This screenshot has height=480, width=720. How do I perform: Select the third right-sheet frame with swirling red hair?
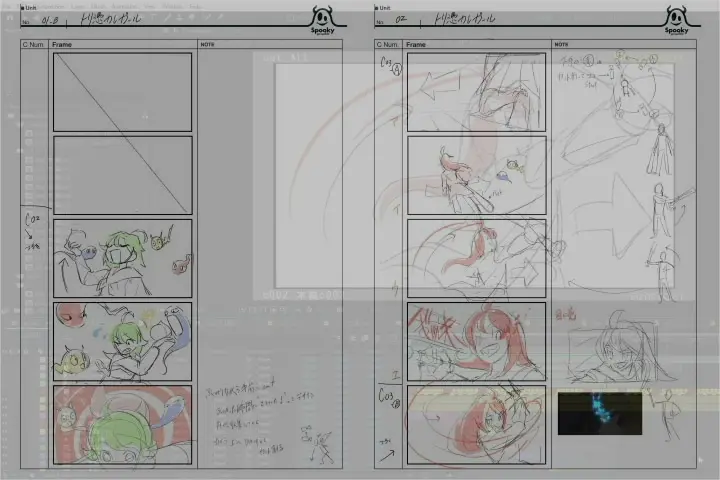477,259
